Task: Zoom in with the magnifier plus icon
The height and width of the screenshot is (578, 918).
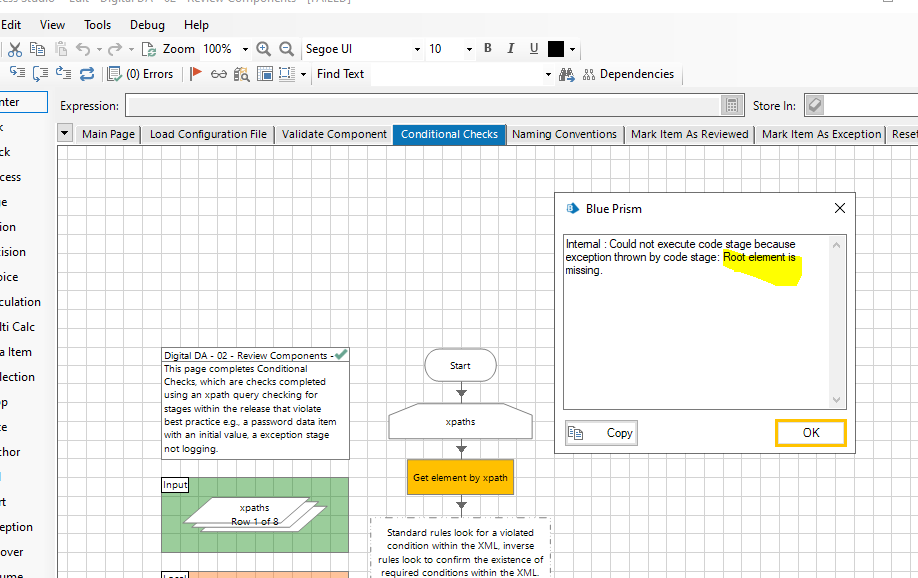Action: pyautogui.click(x=264, y=49)
